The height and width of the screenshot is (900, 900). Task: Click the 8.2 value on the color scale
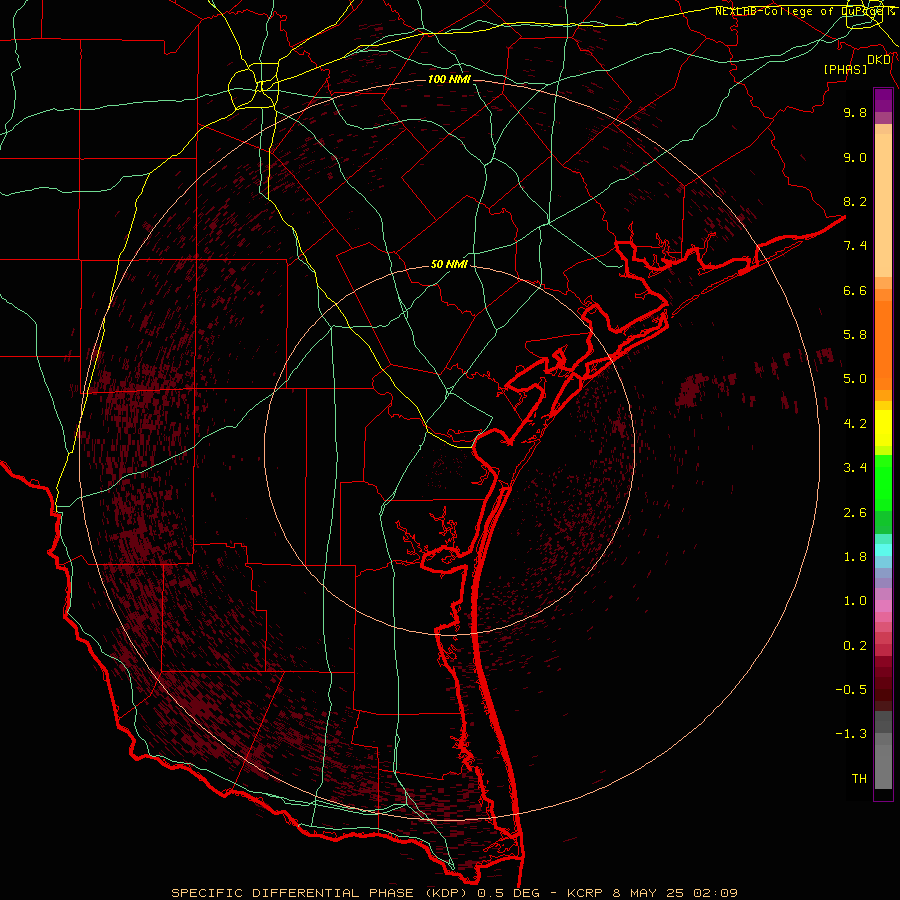pyautogui.click(x=855, y=201)
